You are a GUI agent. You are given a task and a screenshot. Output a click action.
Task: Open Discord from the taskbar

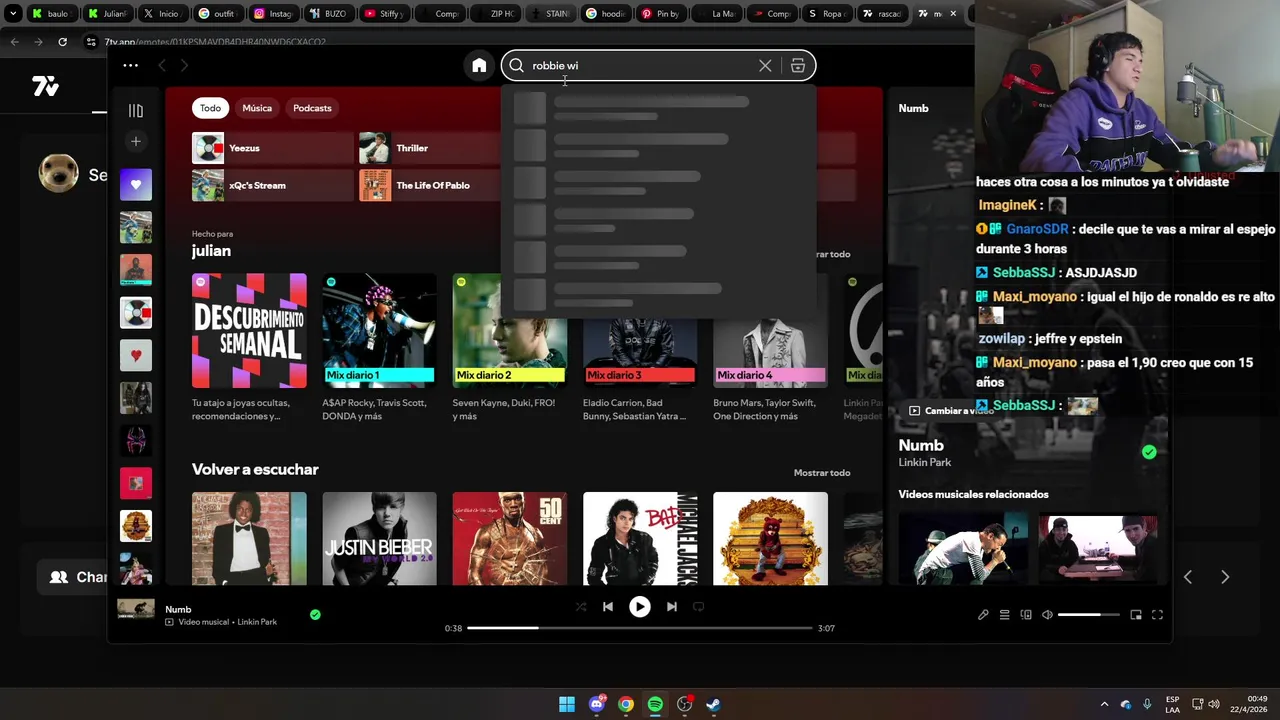(597, 704)
